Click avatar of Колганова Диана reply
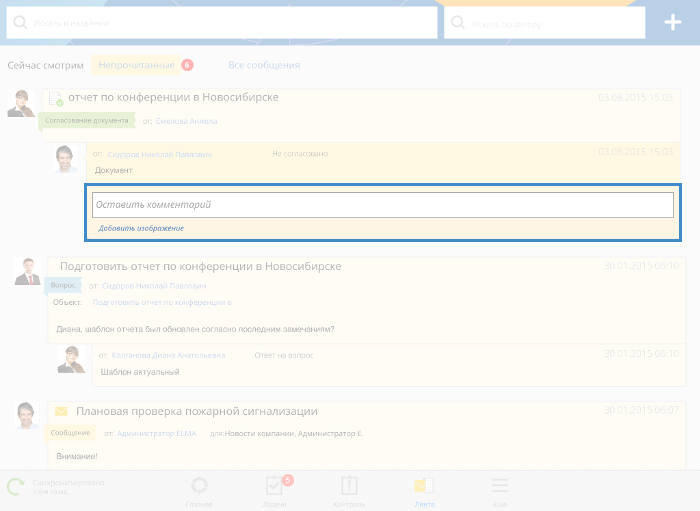The width and height of the screenshot is (700, 511). [x=71, y=359]
